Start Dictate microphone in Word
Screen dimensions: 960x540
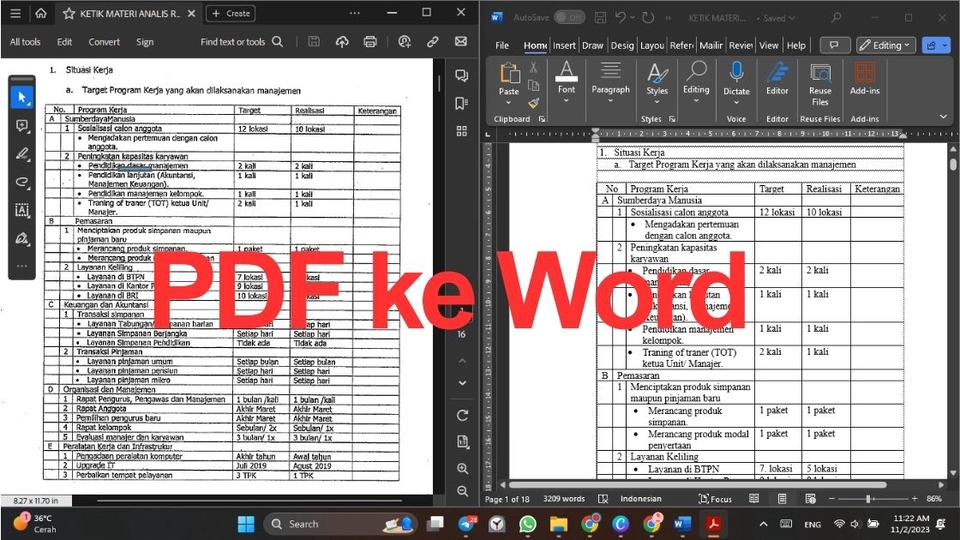tap(737, 72)
